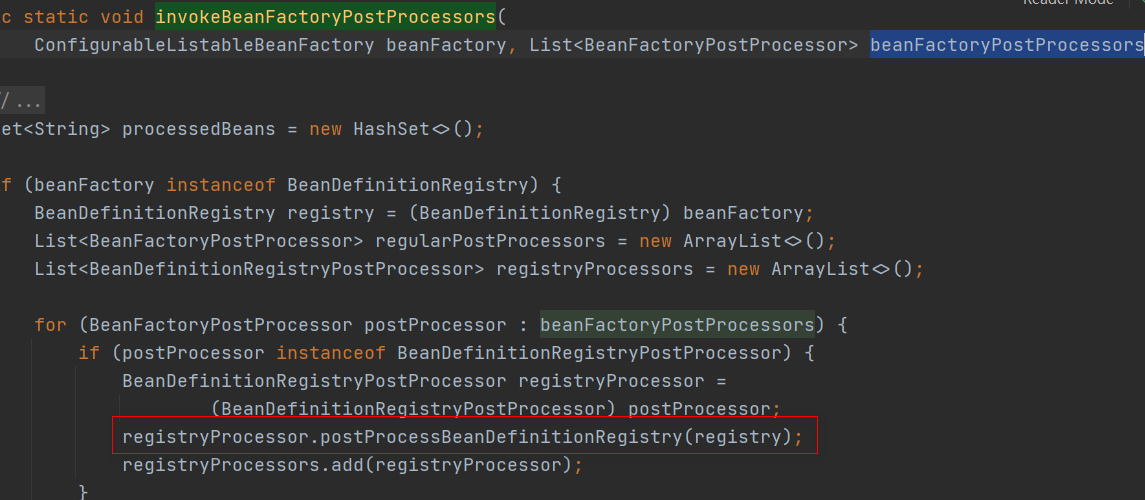
Task: Click the selected beanFactoryPostProcessors parameter in signature
Action: coord(1007,45)
